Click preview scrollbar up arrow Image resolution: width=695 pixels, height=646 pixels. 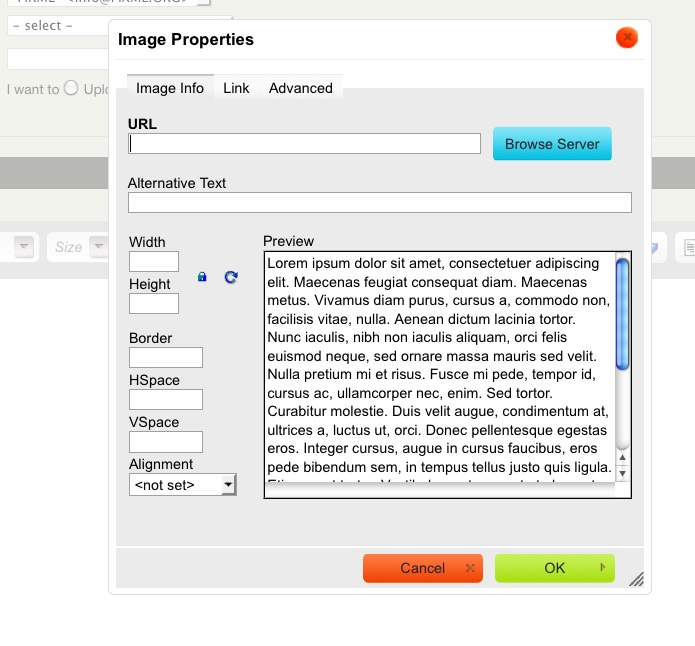[622, 458]
